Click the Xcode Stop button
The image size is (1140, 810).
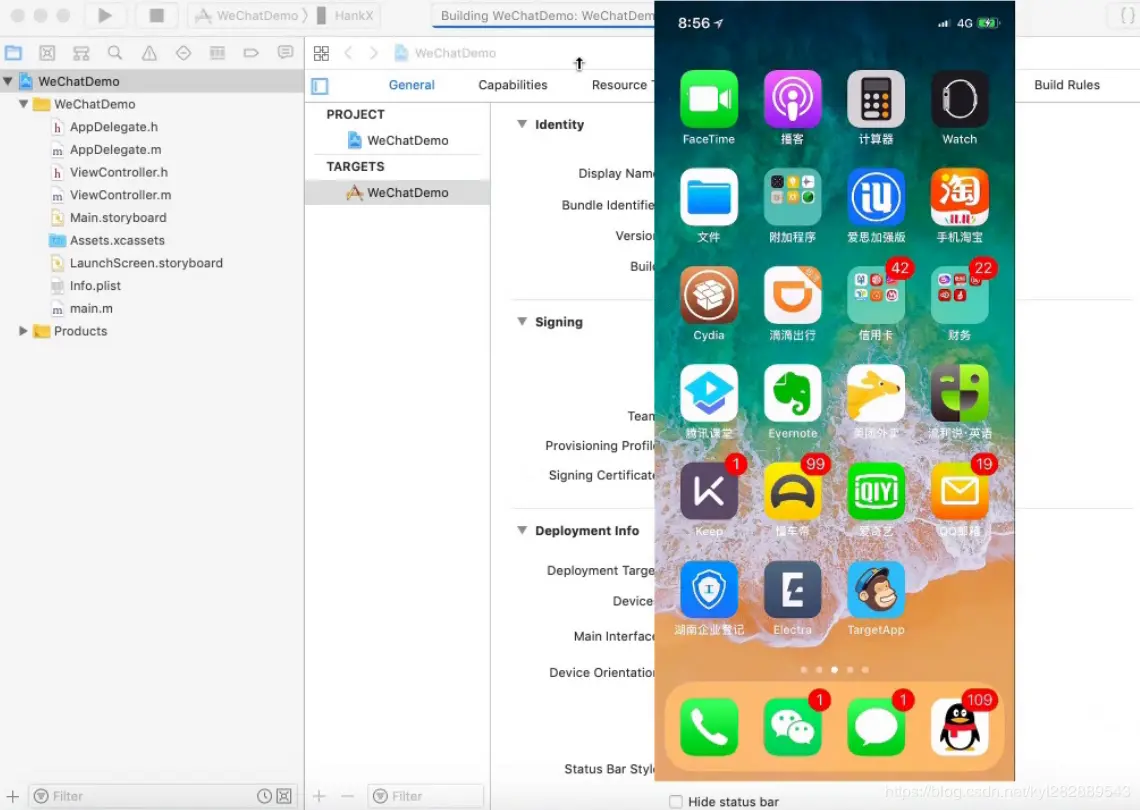point(156,15)
